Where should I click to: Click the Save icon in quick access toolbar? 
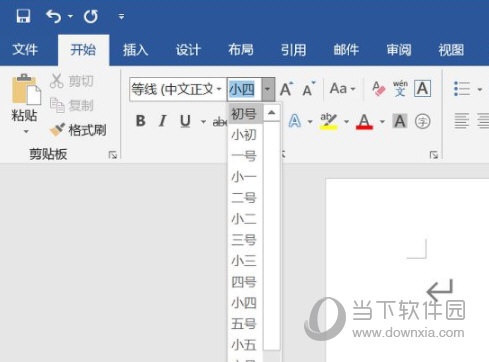click(x=23, y=16)
